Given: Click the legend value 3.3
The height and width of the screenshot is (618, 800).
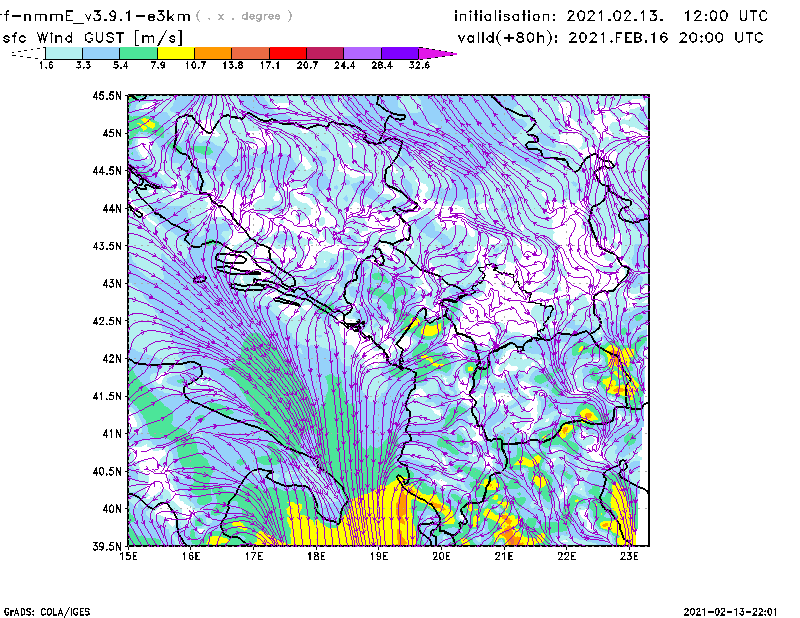Looking at the screenshot, I should coord(83,65).
